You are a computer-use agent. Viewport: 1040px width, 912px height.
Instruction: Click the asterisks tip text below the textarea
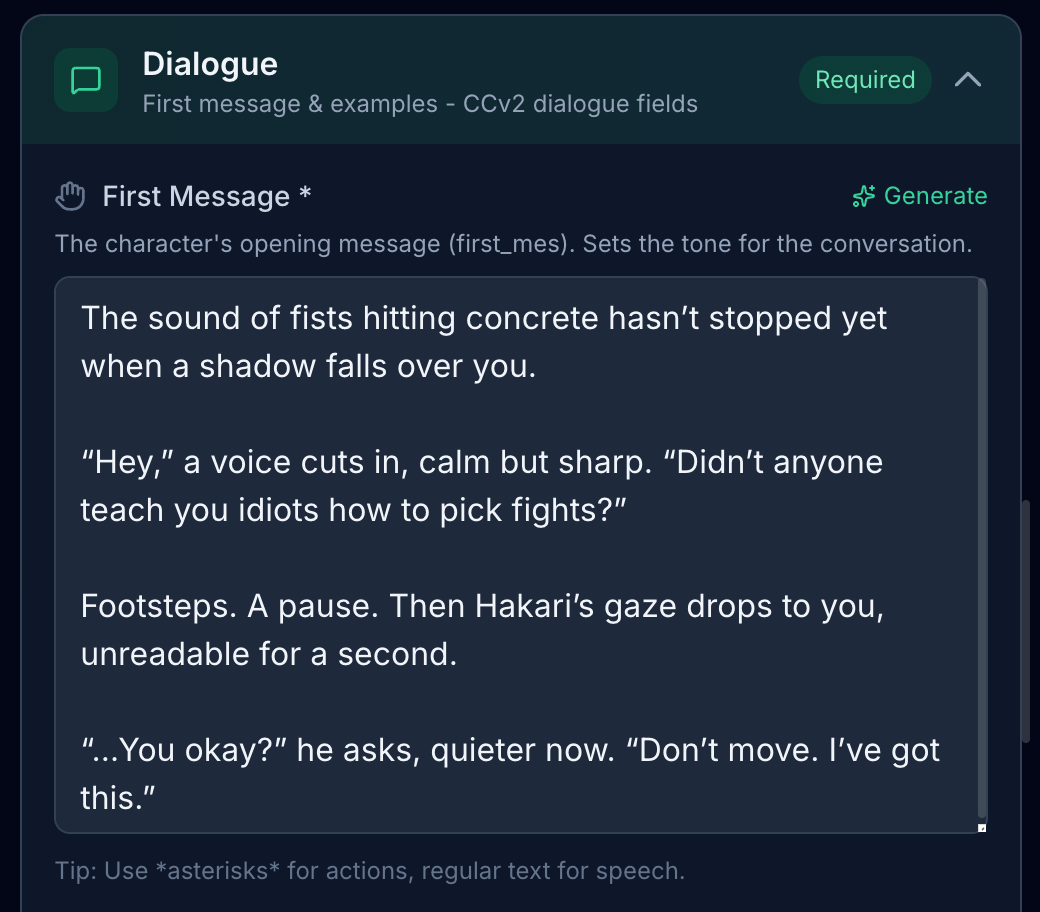[370, 870]
